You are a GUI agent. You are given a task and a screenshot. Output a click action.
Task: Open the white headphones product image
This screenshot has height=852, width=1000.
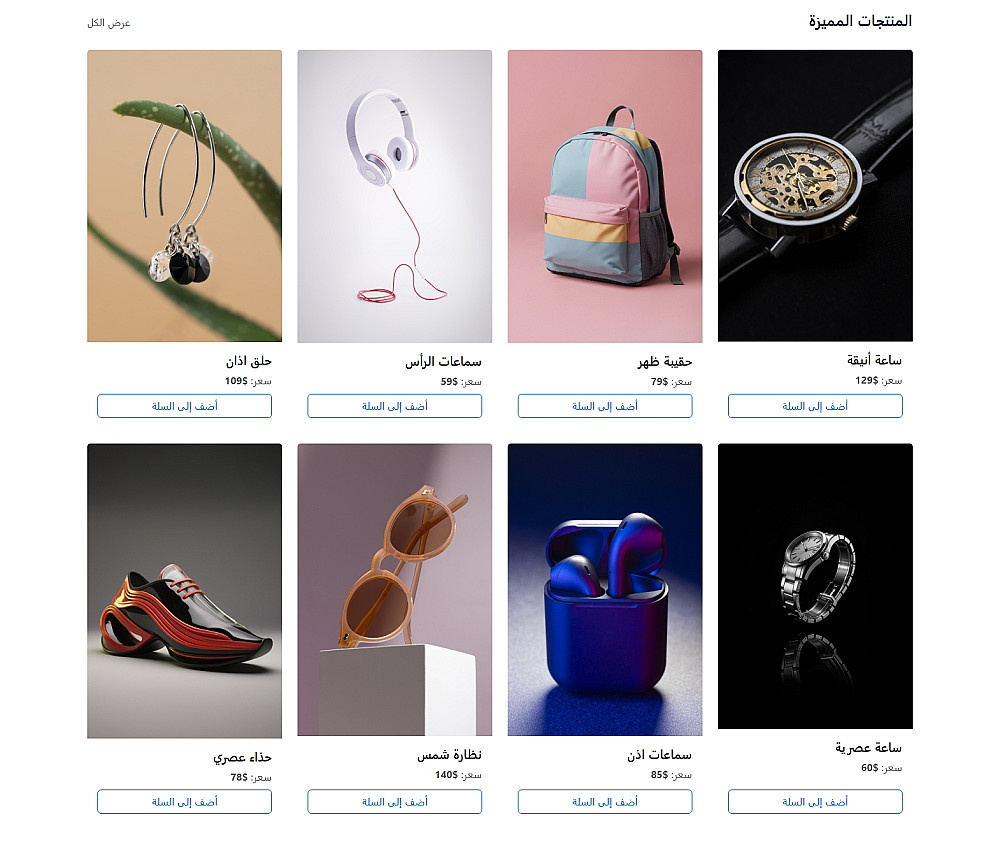pos(395,196)
